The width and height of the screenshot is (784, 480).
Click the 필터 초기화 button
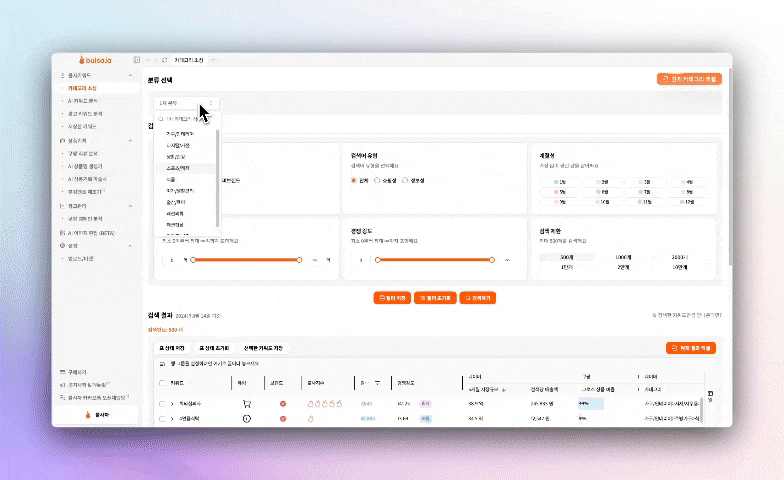(x=435, y=298)
